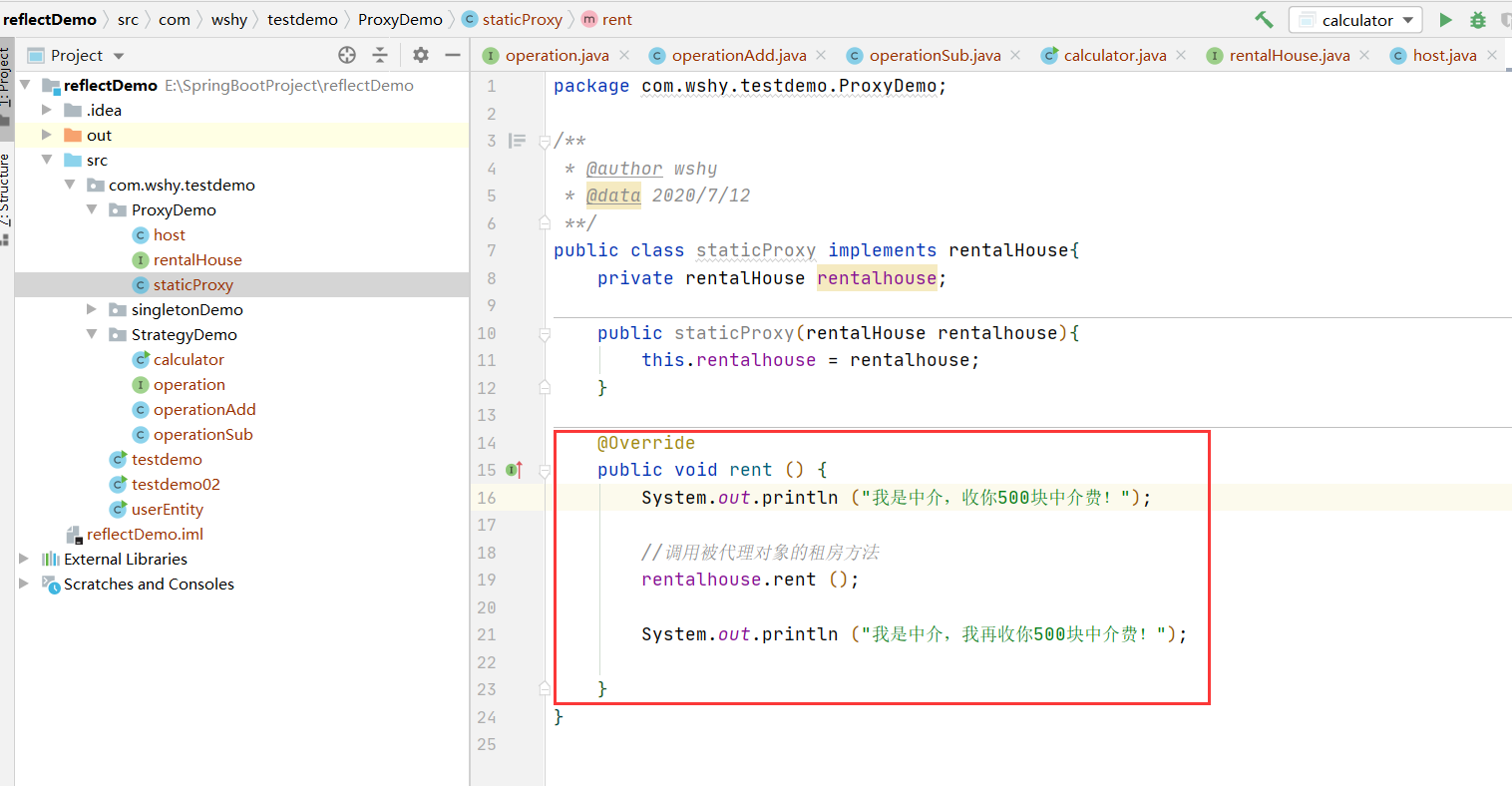1512x786 pixels.
Task: Click the Scratches and Consoles icon
Action: point(50,584)
